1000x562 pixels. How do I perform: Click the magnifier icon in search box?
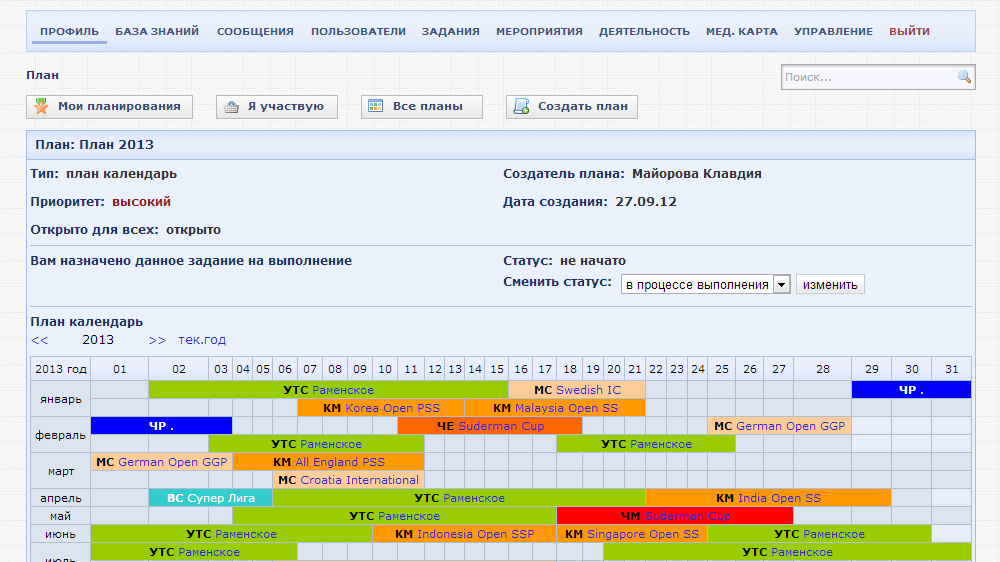[964, 77]
